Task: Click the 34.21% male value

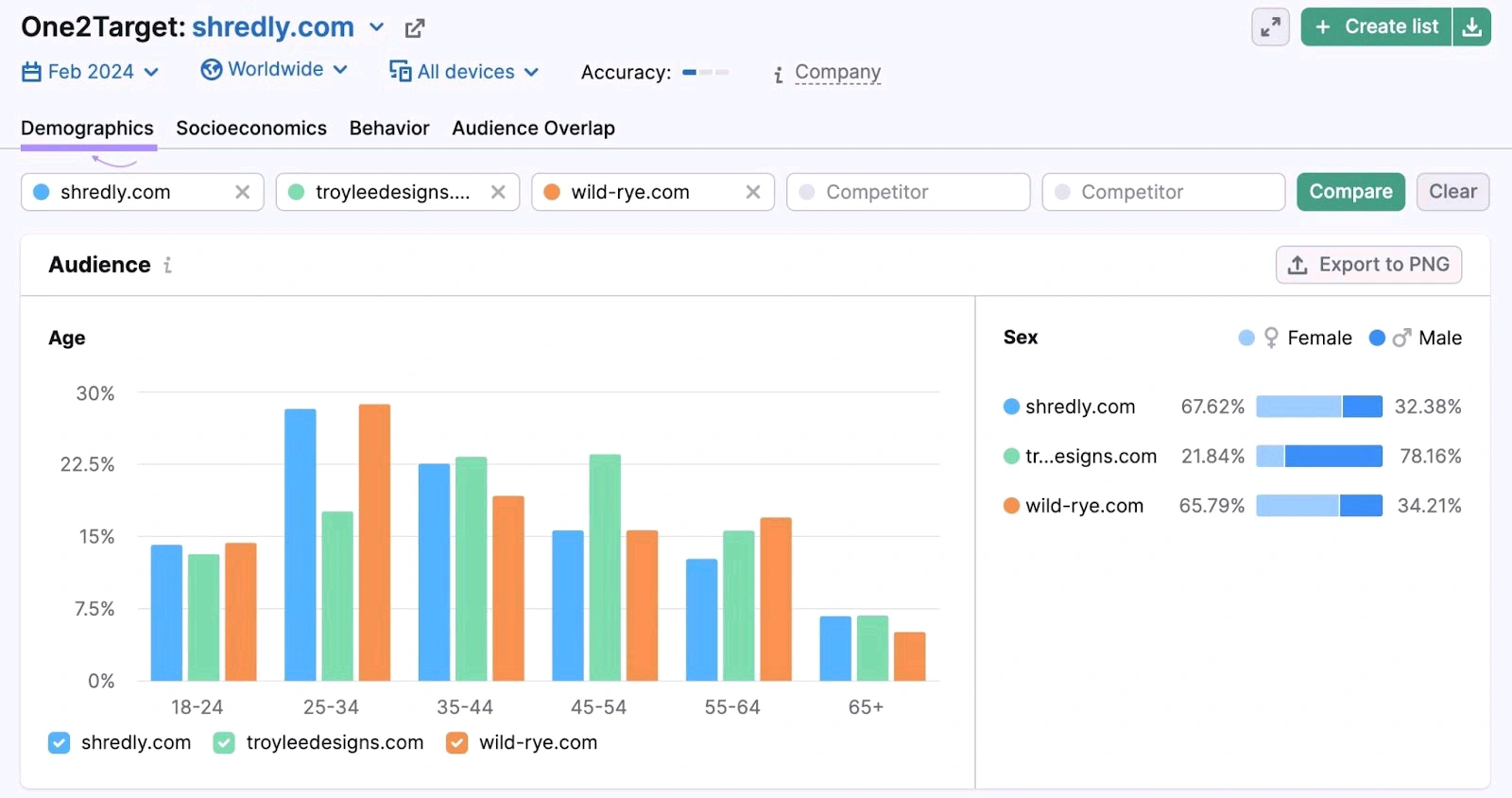Action: 1430,506
